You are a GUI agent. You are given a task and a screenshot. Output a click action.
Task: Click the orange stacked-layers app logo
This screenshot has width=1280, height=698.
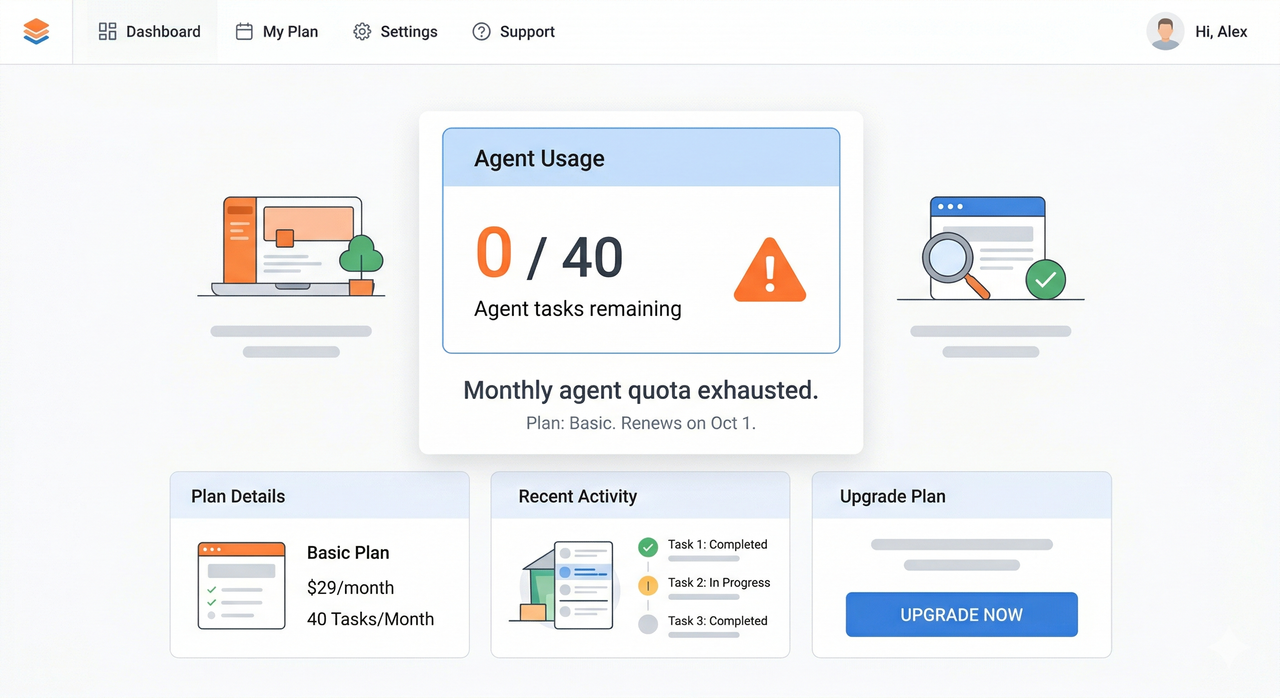[36, 32]
